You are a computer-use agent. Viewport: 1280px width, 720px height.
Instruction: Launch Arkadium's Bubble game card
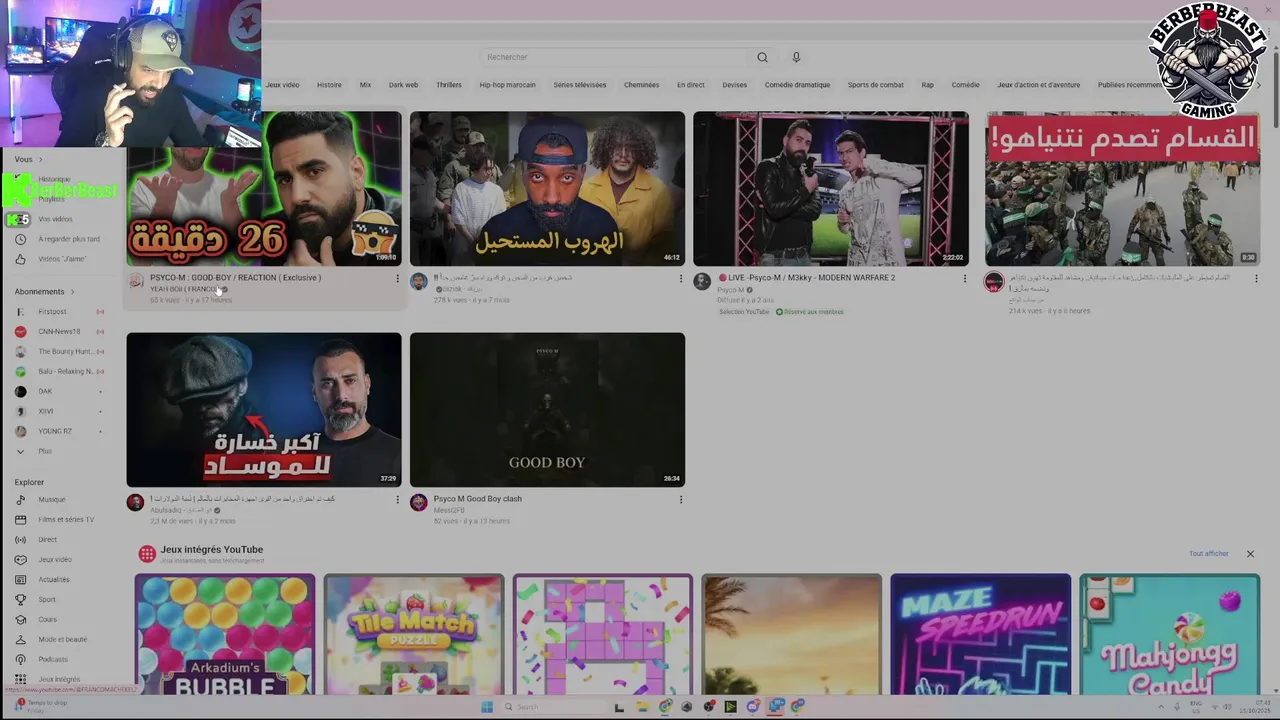click(225, 634)
